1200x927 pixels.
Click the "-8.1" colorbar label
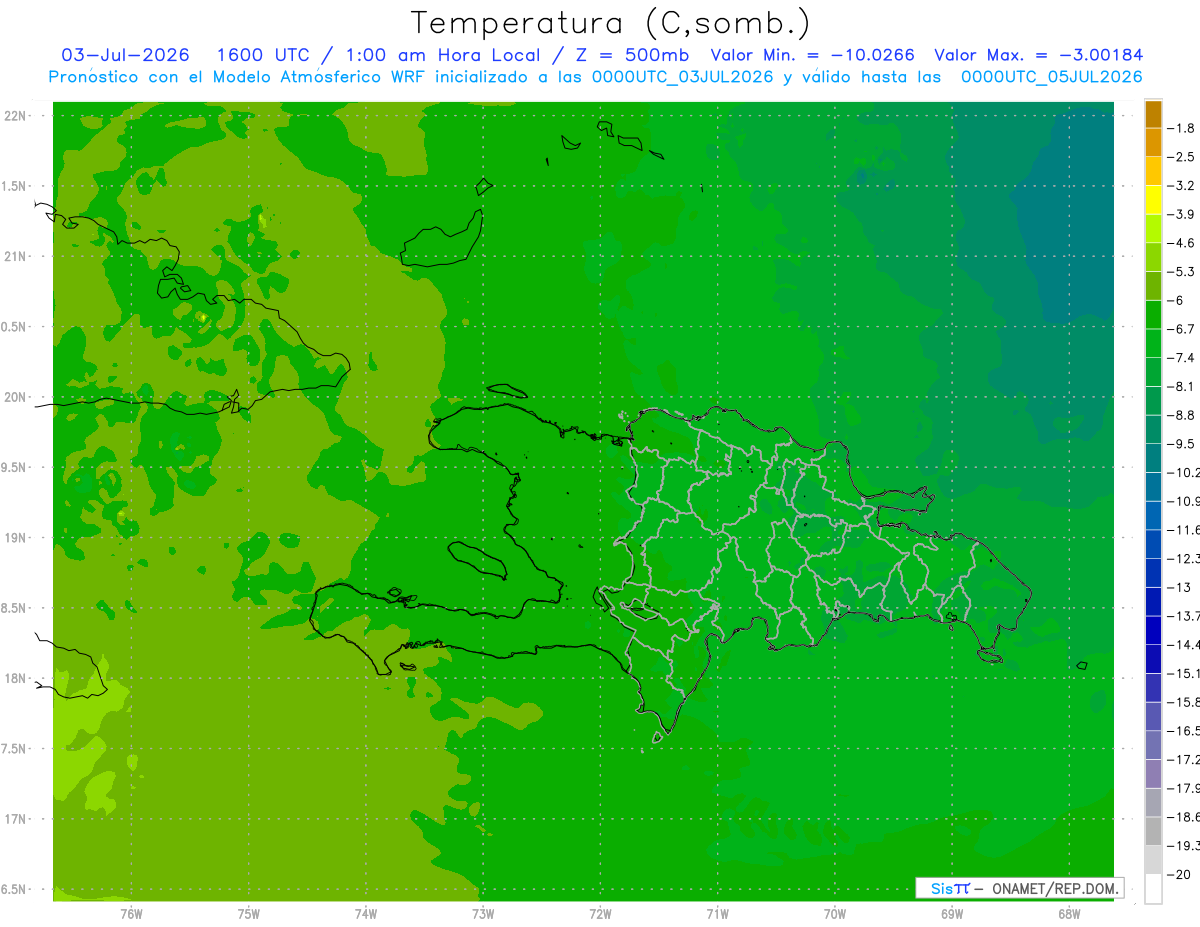(x=1183, y=386)
